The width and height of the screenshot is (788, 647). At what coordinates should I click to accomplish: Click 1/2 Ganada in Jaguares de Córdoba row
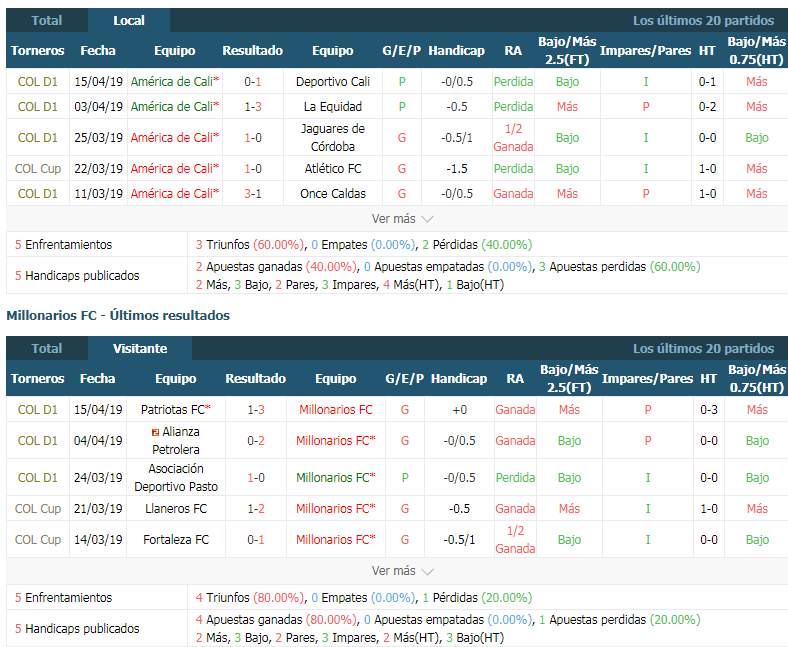point(513,137)
